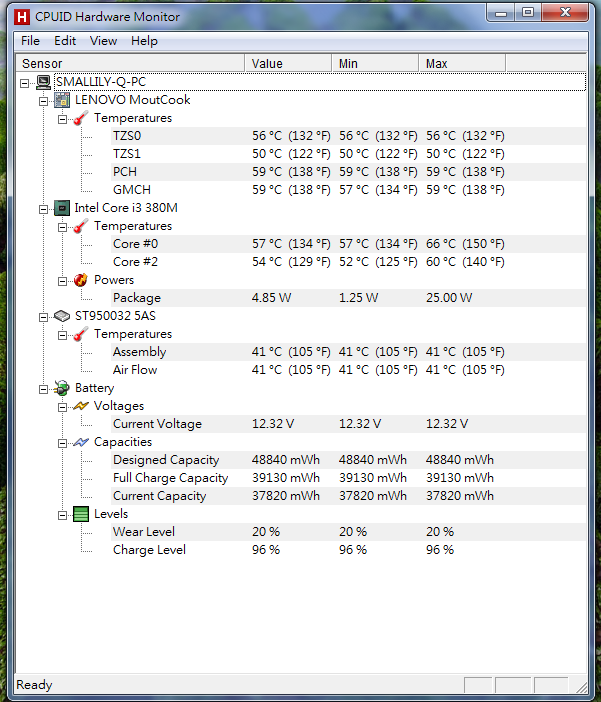Click the Value column header

(288, 64)
